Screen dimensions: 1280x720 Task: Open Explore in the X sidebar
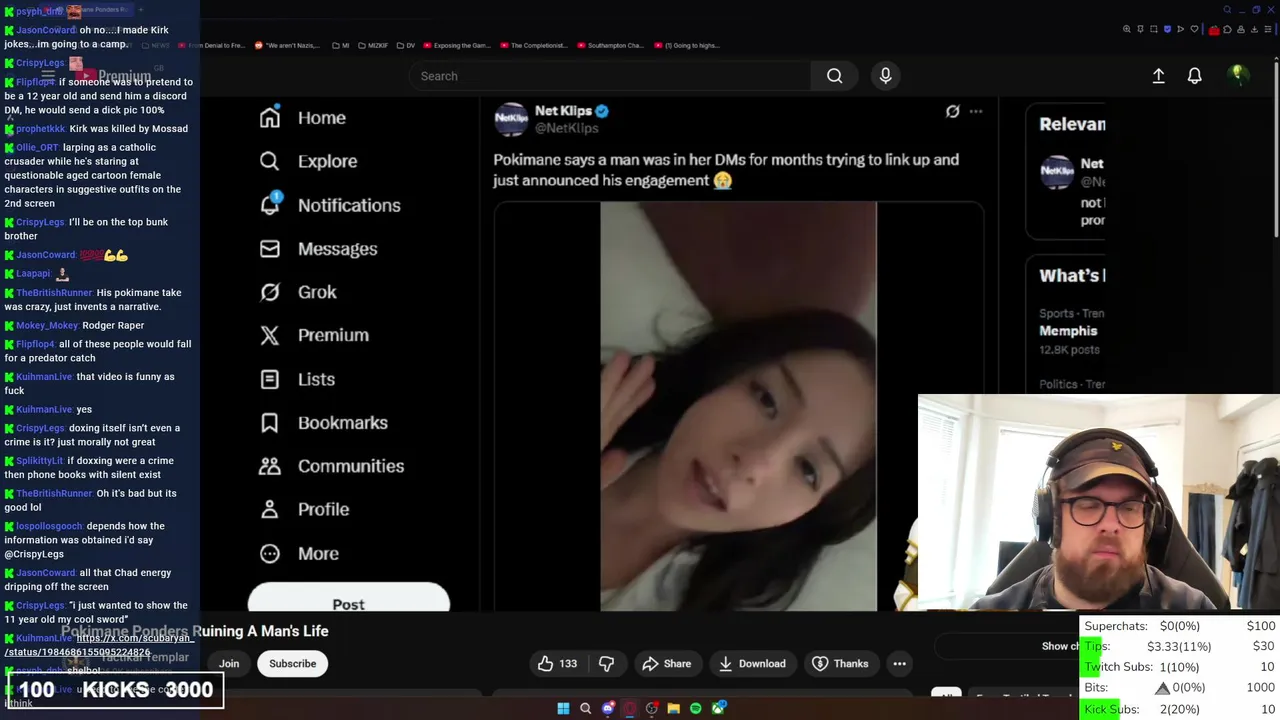(x=308, y=161)
